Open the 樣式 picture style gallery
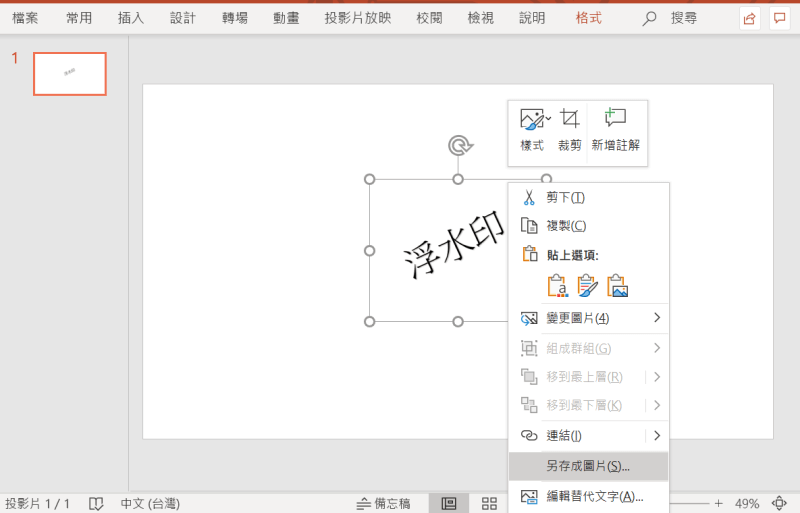Image resolution: width=800 pixels, height=513 pixels. point(533,131)
